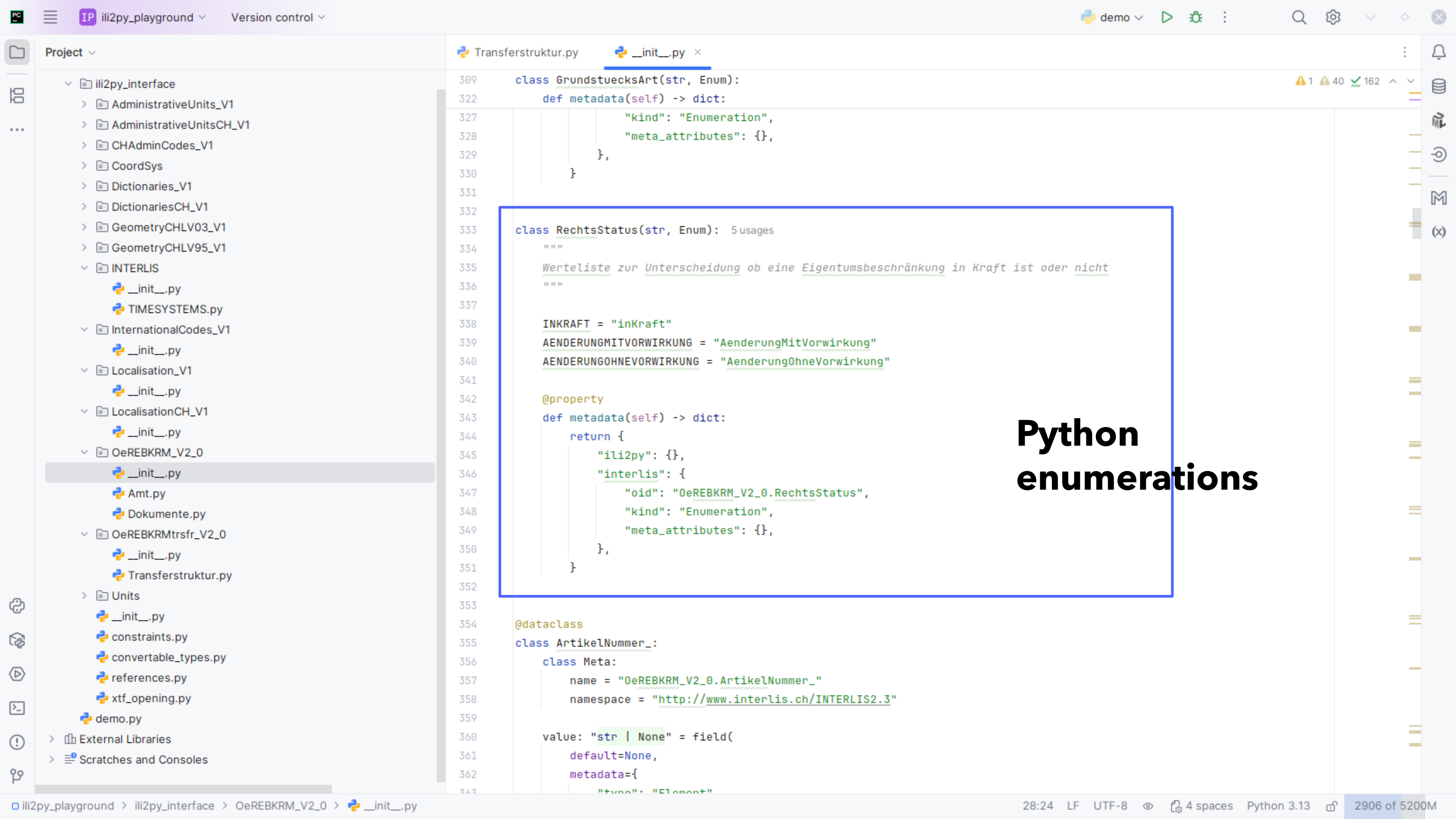Open the Terminal tool window
Viewport: 1456px width, 819px height.
click(17, 708)
